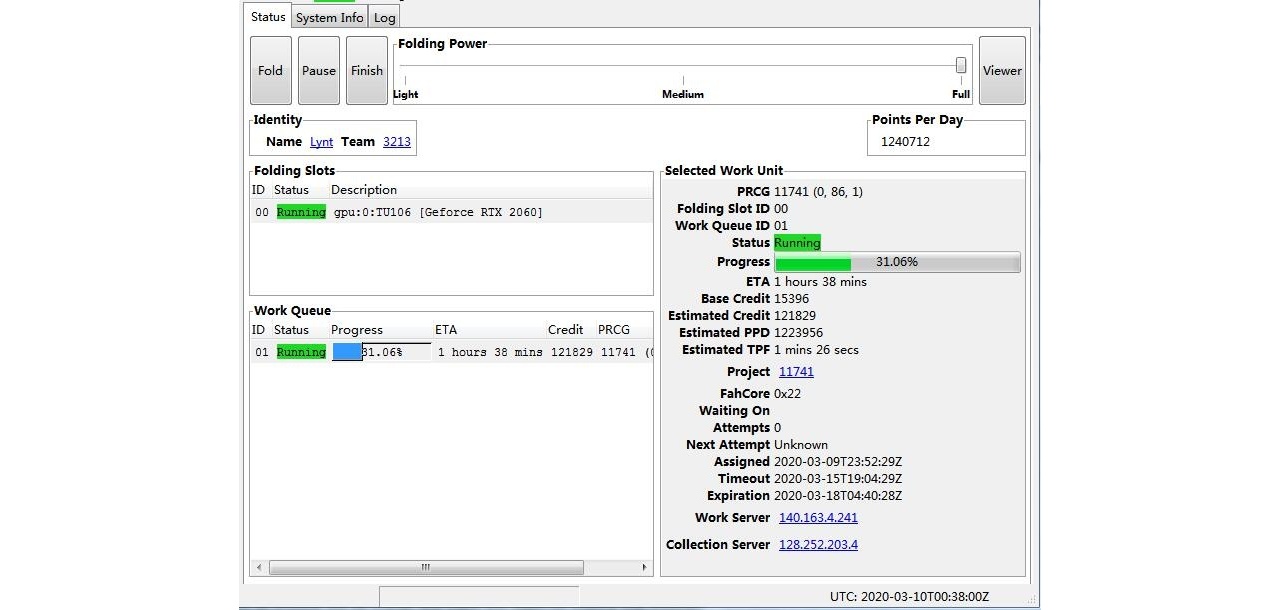Click the Fold button
Image resolution: width=1280 pixels, height=610 pixels.
pyautogui.click(x=271, y=71)
